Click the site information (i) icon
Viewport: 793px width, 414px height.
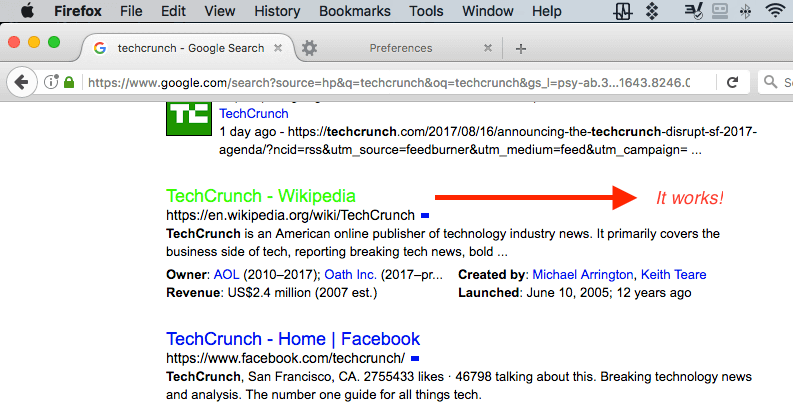pos(51,82)
